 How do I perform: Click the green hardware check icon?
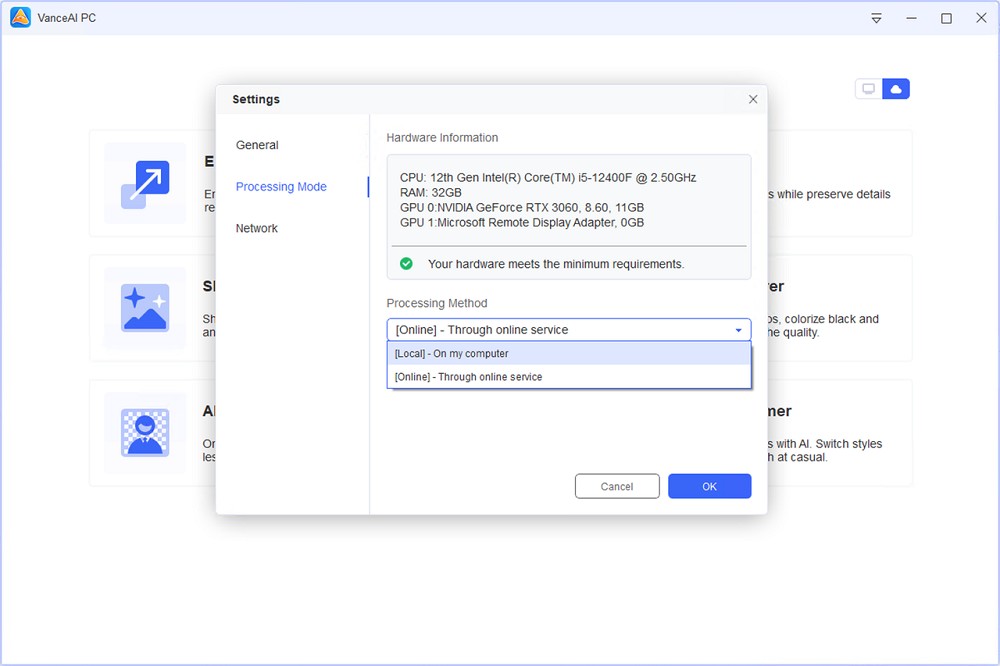[x=406, y=264]
